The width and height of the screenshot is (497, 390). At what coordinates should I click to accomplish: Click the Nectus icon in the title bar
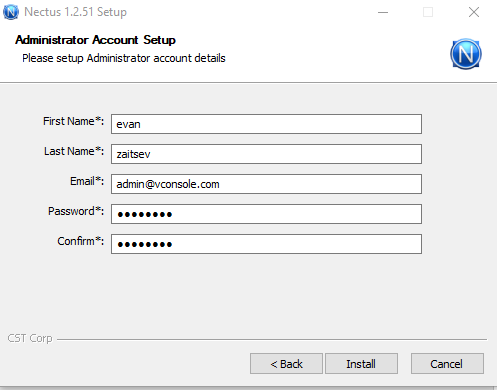[x=11, y=12]
